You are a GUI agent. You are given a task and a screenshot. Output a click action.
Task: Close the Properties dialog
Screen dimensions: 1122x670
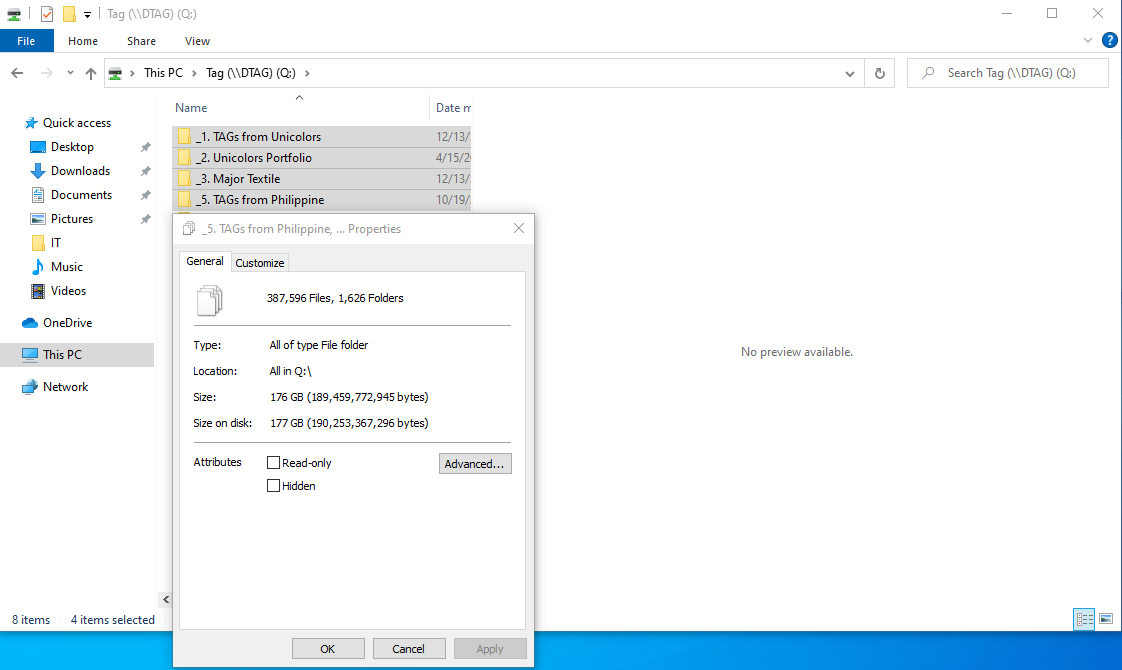pos(519,228)
